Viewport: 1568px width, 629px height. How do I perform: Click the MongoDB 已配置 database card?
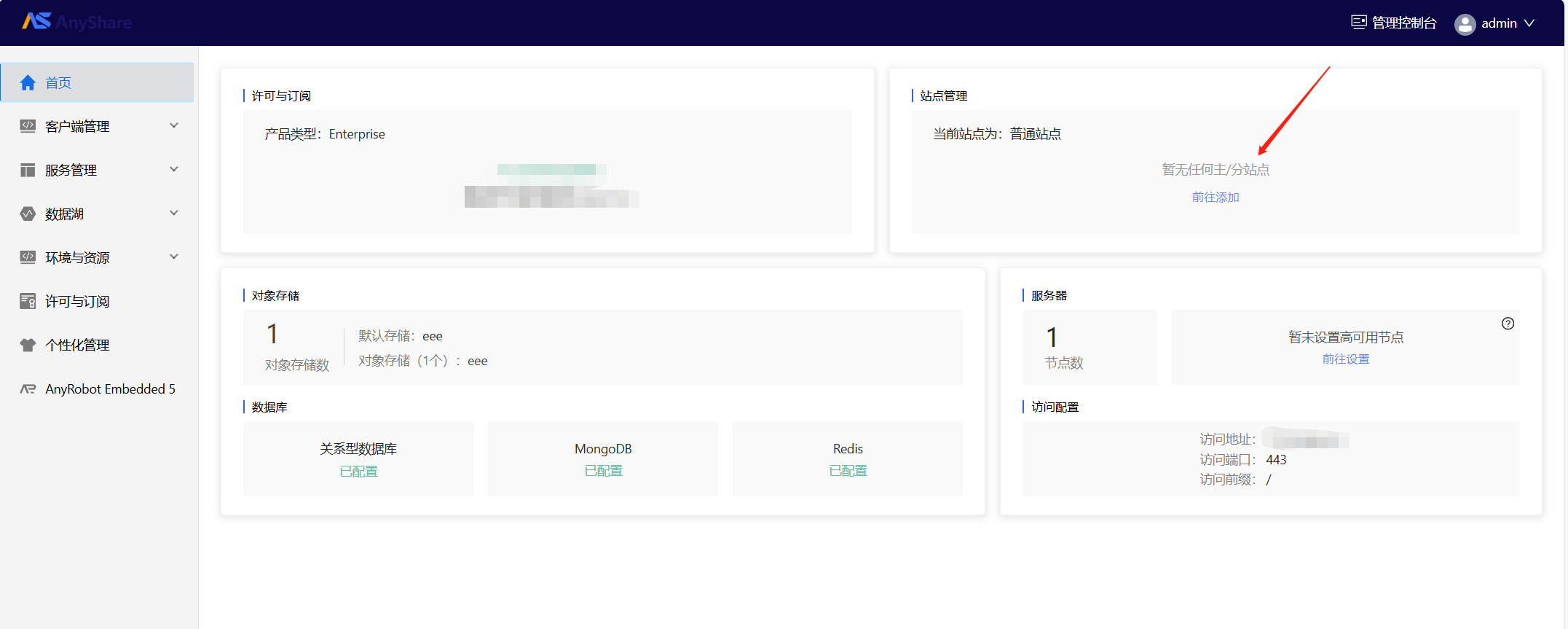pos(603,458)
